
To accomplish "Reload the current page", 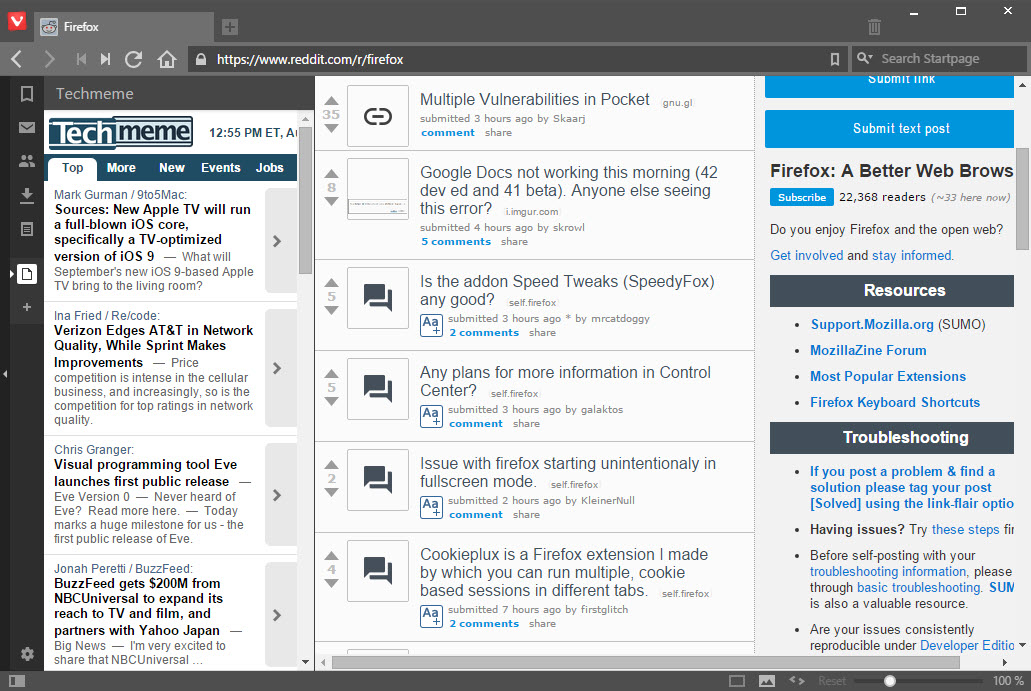I will pyautogui.click(x=134, y=59).
